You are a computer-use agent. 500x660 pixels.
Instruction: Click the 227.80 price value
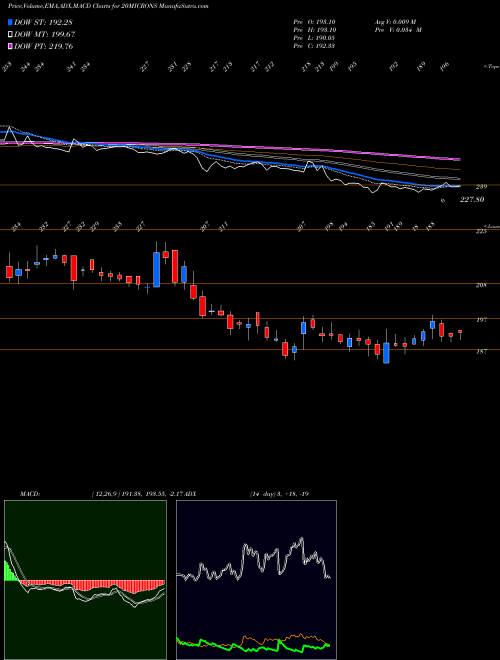coord(472,200)
